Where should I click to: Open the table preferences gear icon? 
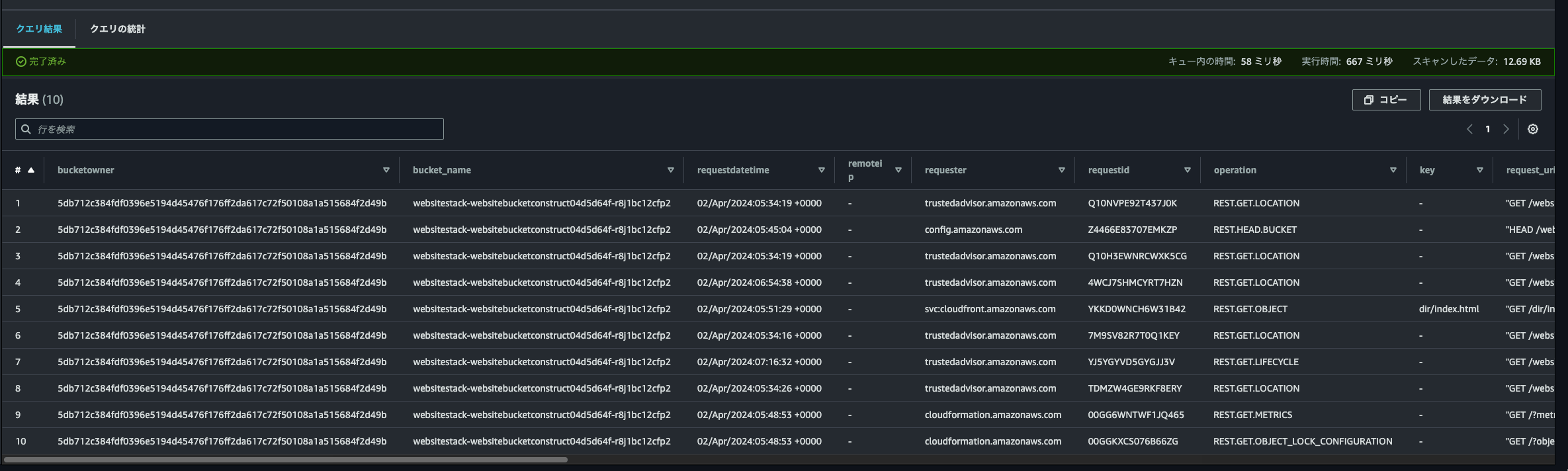pyautogui.click(x=1532, y=129)
